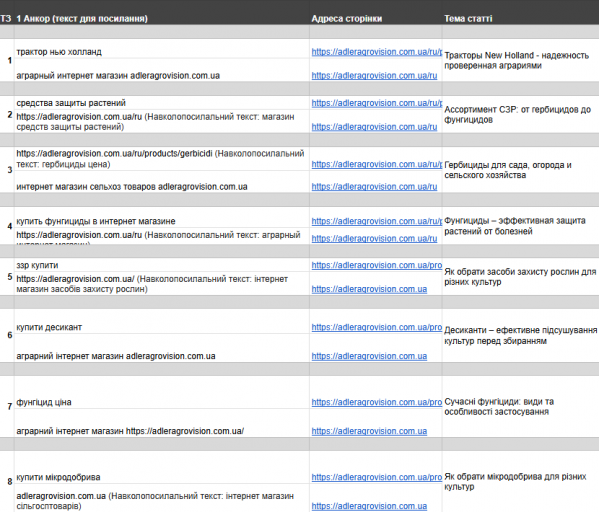
Task: Open link beside 'аграрний інтернет магазин adleragrovision.com.ua'
Action: coord(369,356)
